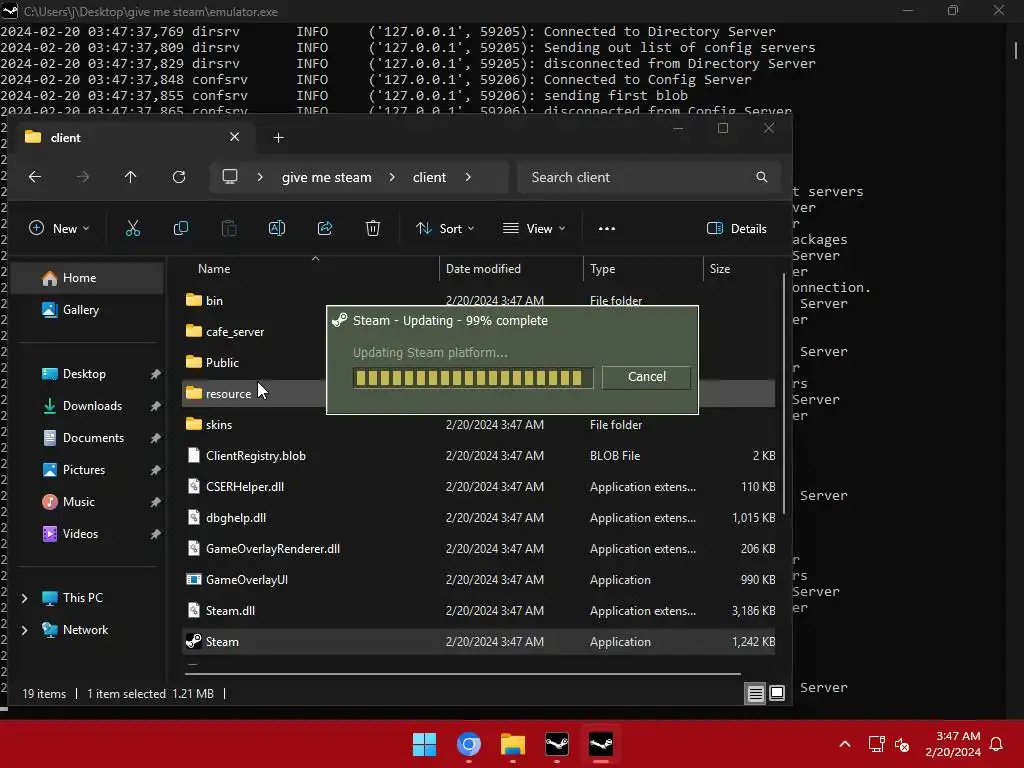Image resolution: width=1024 pixels, height=768 pixels.
Task: Toggle the Details pane
Action: pyautogui.click(x=737, y=229)
